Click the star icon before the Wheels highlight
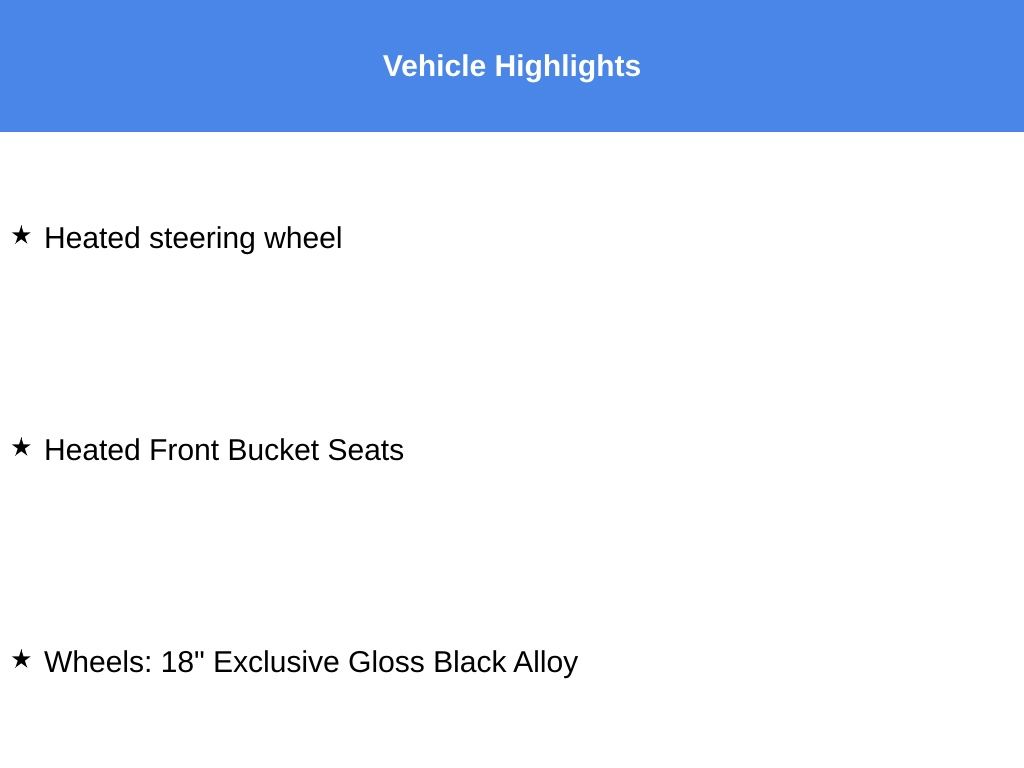This screenshot has width=1024, height=768. (21, 659)
